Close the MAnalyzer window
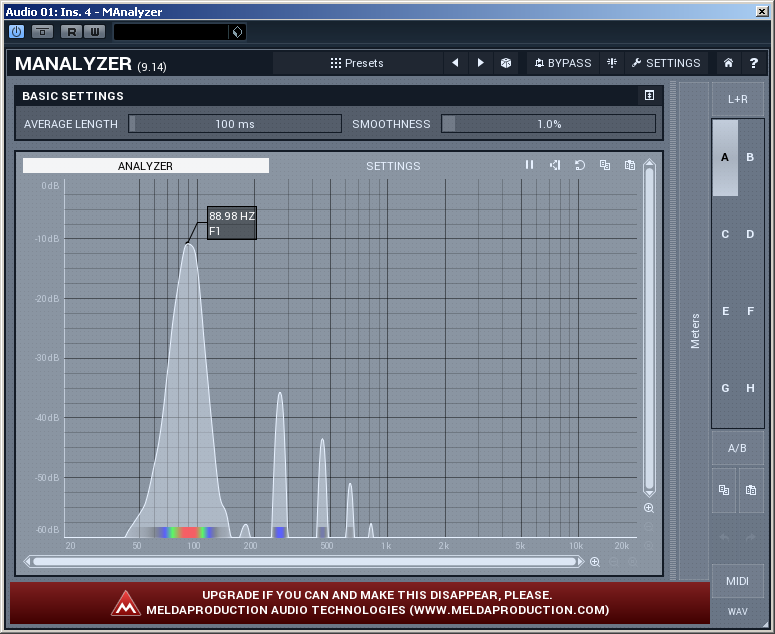775x634 pixels. point(762,11)
